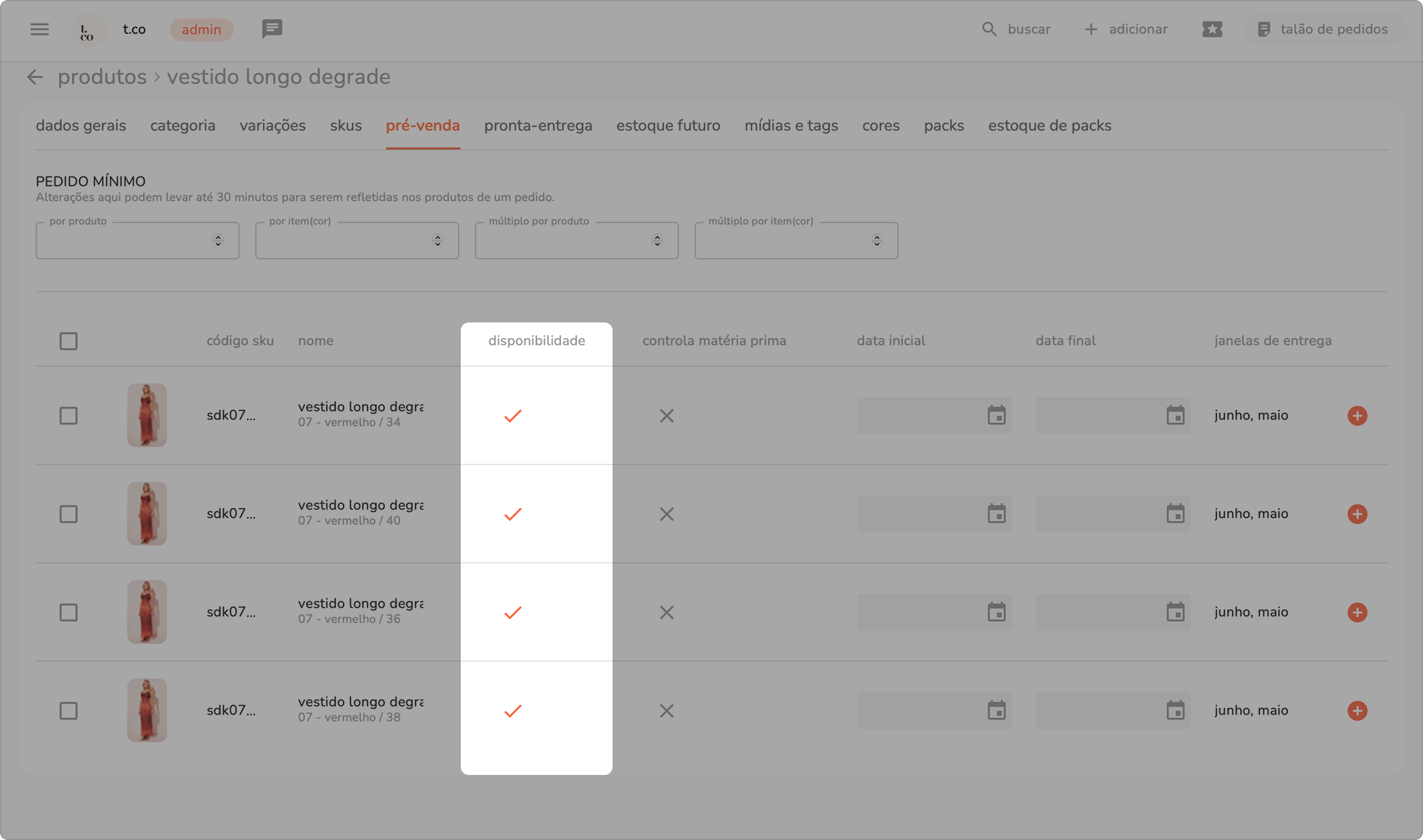Open the estoque de packs tab
The width and height of the screenshot is (1423, 840).
(x=1049, y=126)
